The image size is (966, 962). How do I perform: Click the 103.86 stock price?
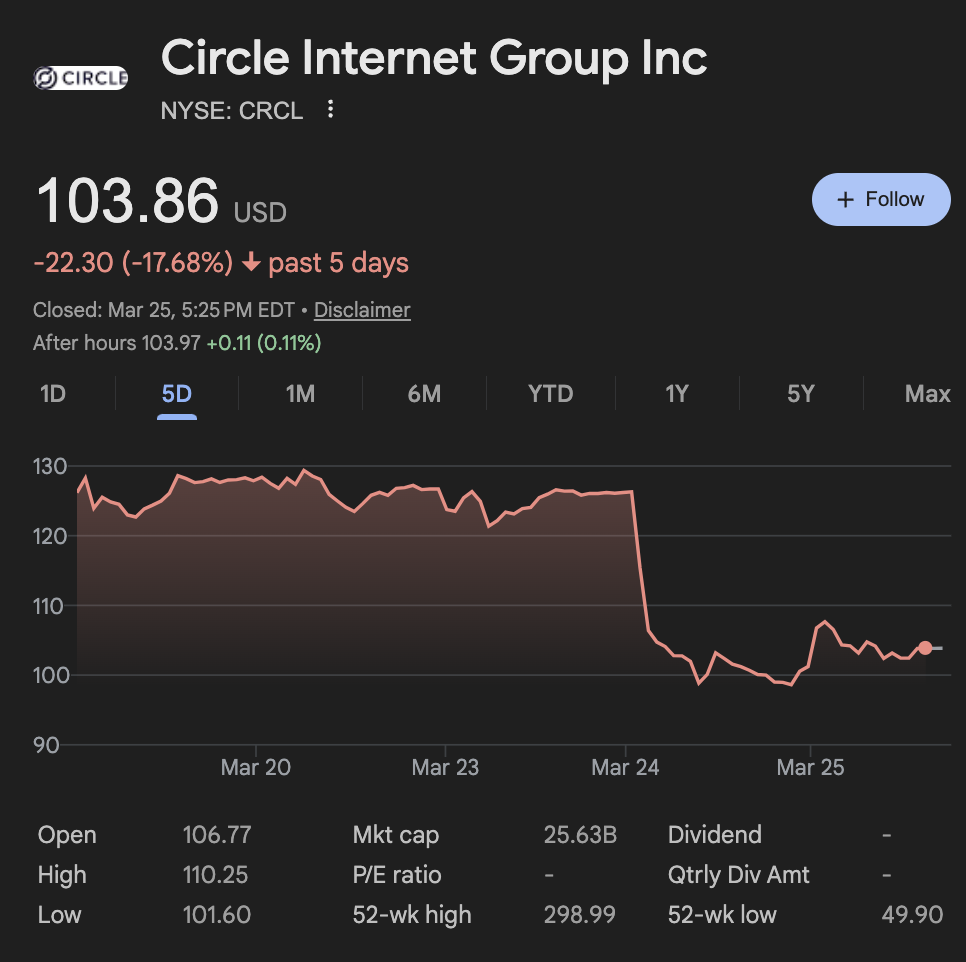[127, 200]
